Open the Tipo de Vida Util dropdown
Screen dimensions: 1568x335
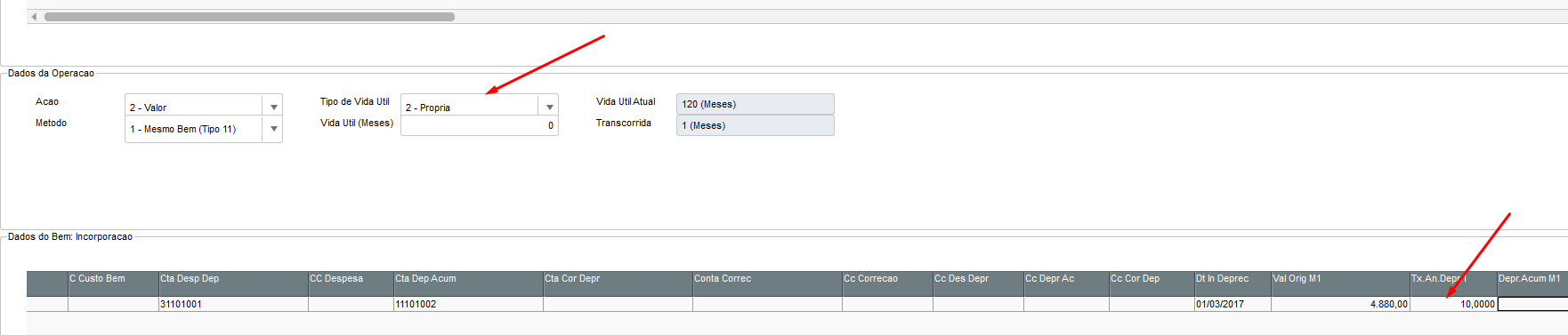click(479, 107)
